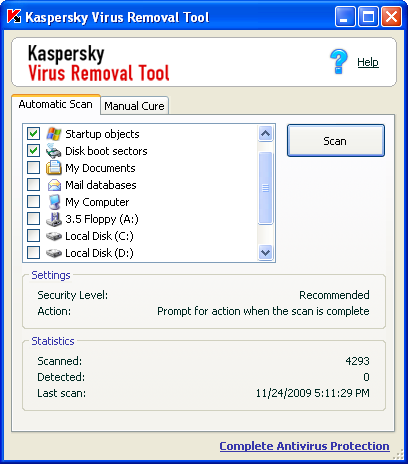Uncheck the Disk boot sectors checkbox

[x=33, y=151]
